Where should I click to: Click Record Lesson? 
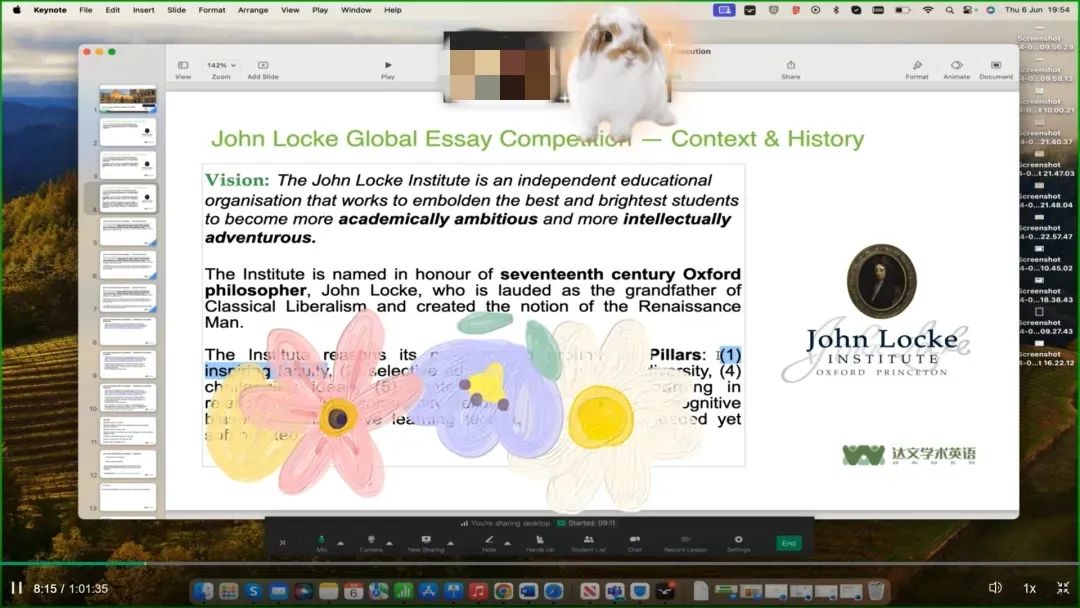685,543
